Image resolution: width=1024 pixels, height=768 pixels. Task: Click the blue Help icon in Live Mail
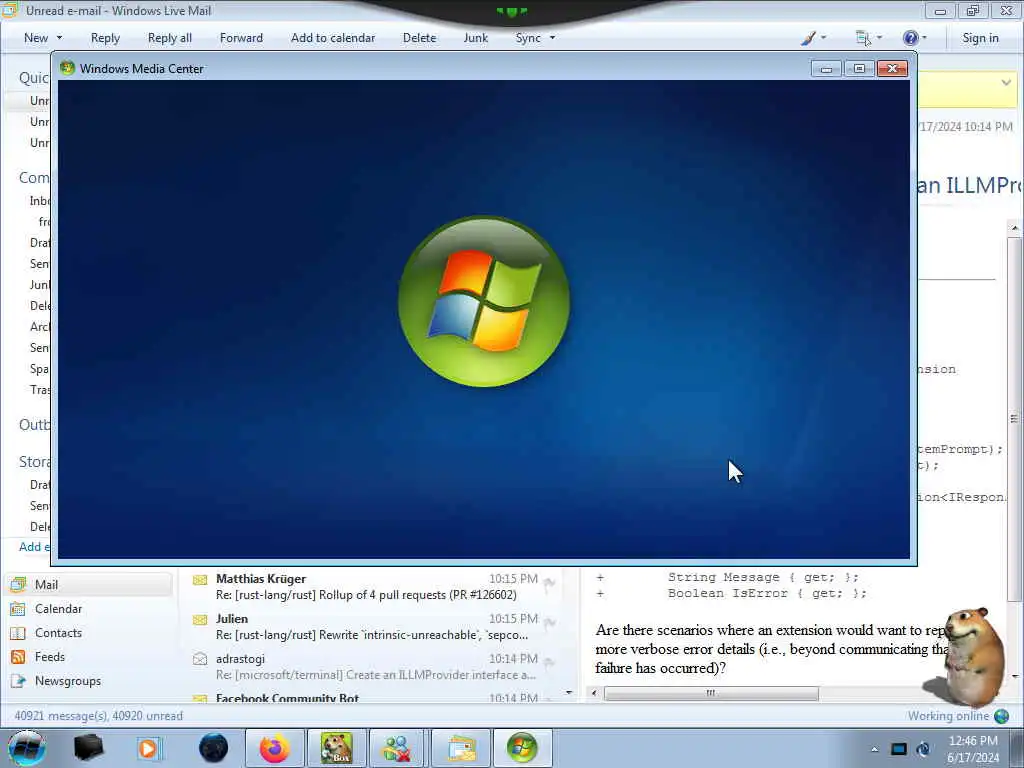910,38
